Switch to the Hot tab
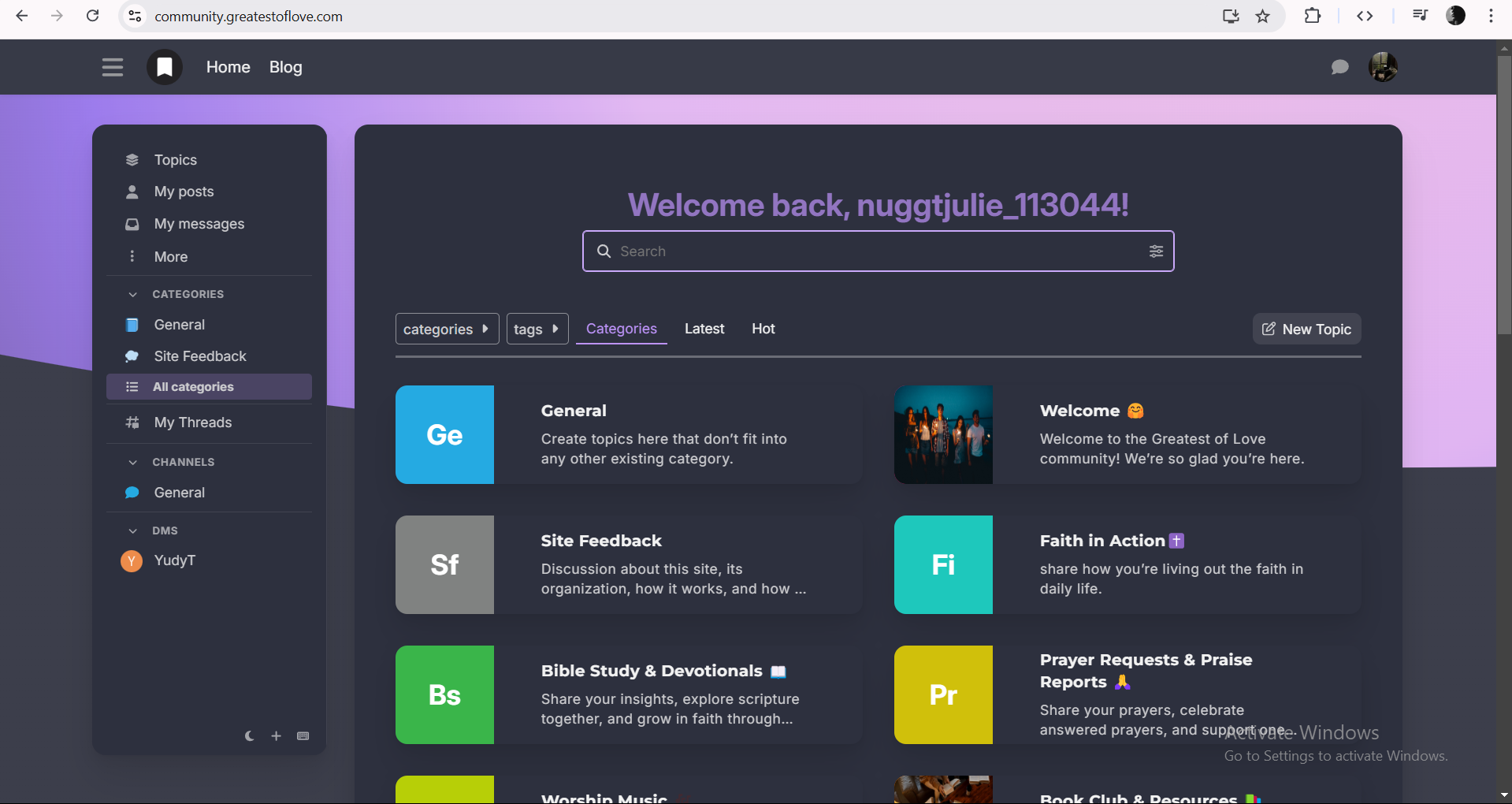 tap(763, 329)
